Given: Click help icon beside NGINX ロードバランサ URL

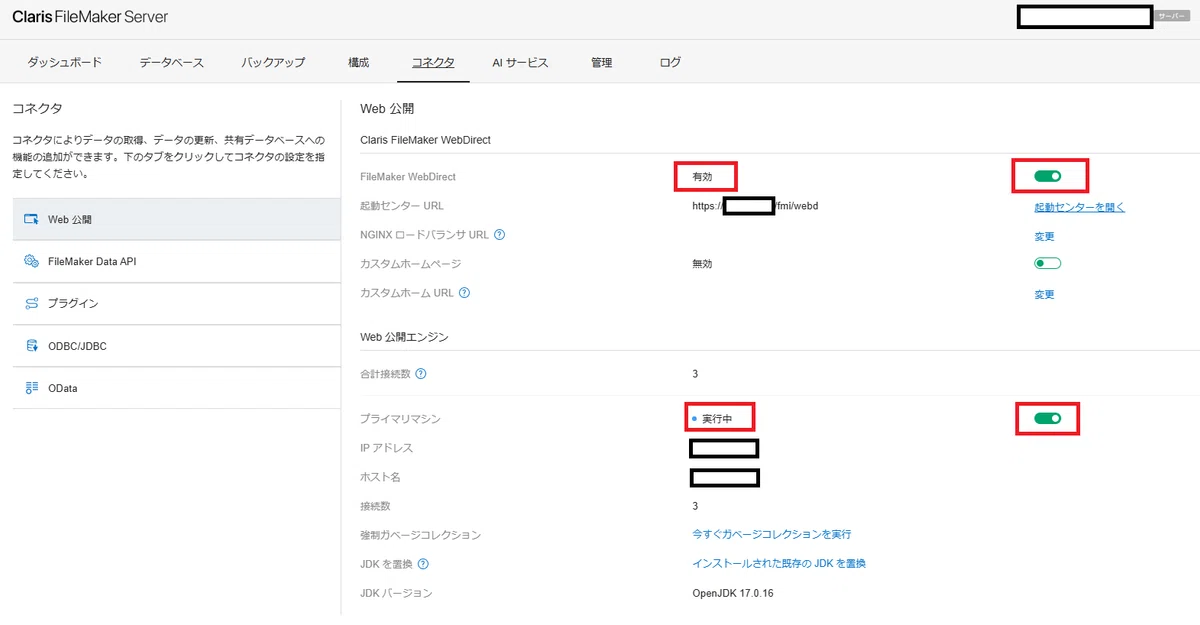Looking at the screenshot, I should coord(499,235).
